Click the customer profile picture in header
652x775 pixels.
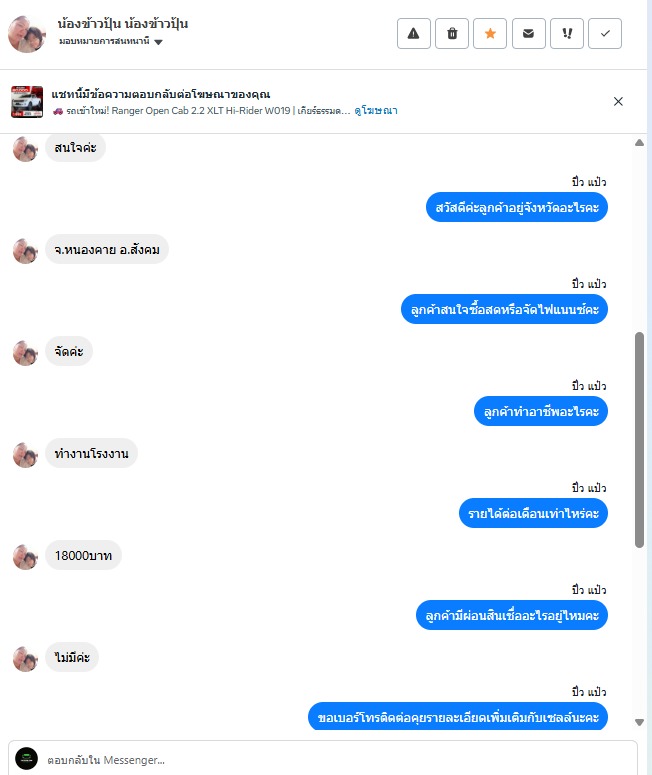pos(27,34)
